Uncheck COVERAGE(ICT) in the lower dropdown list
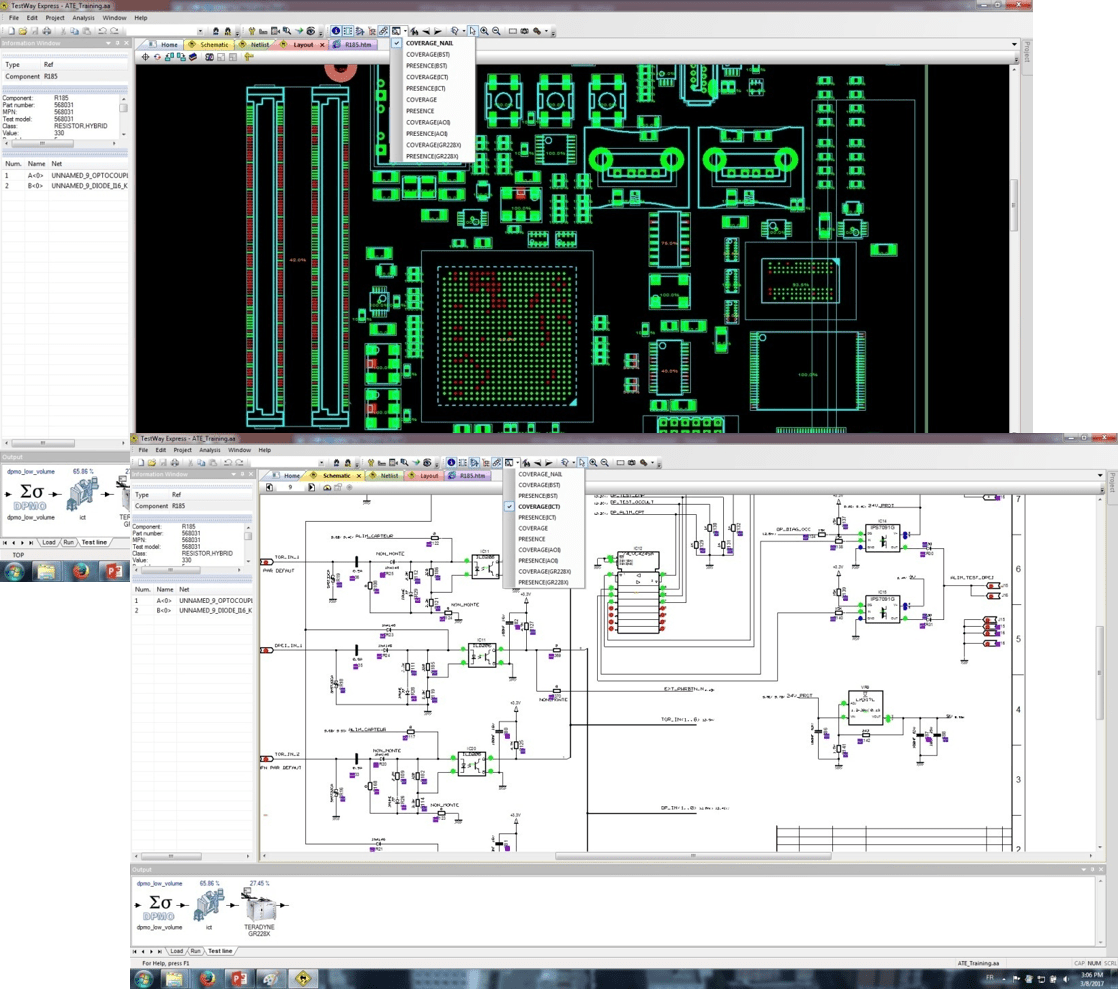The width and height of the screenshot is (1118, 989). (539, 507)
